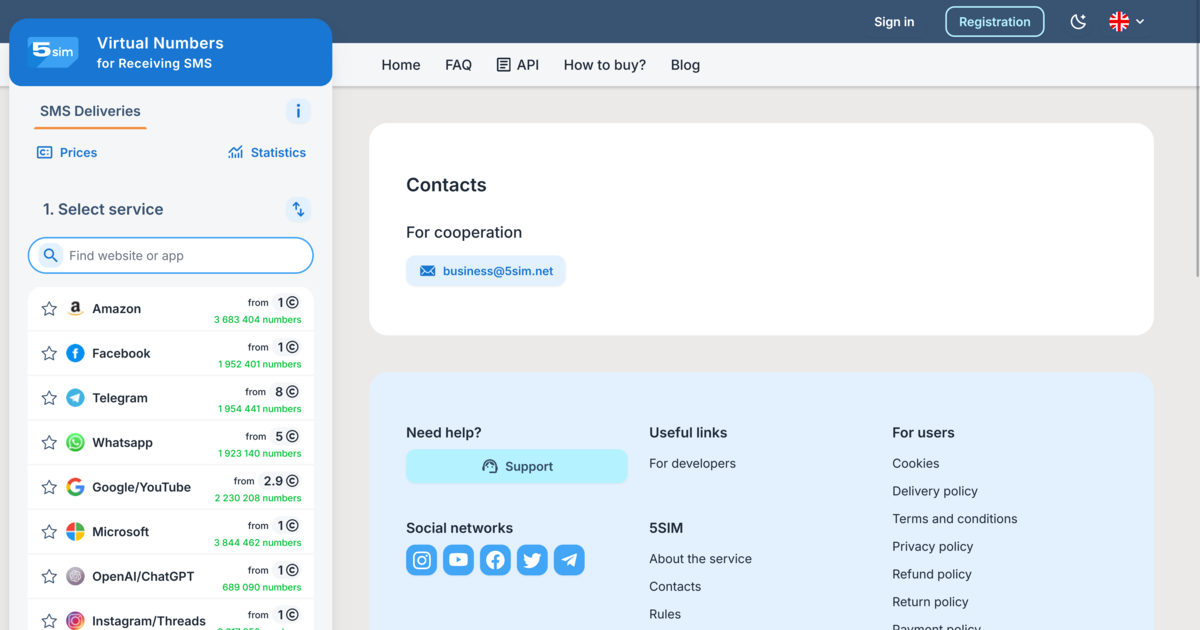Click the Registration button
This screenshot has height=630, width=1200.
point(995,22)
